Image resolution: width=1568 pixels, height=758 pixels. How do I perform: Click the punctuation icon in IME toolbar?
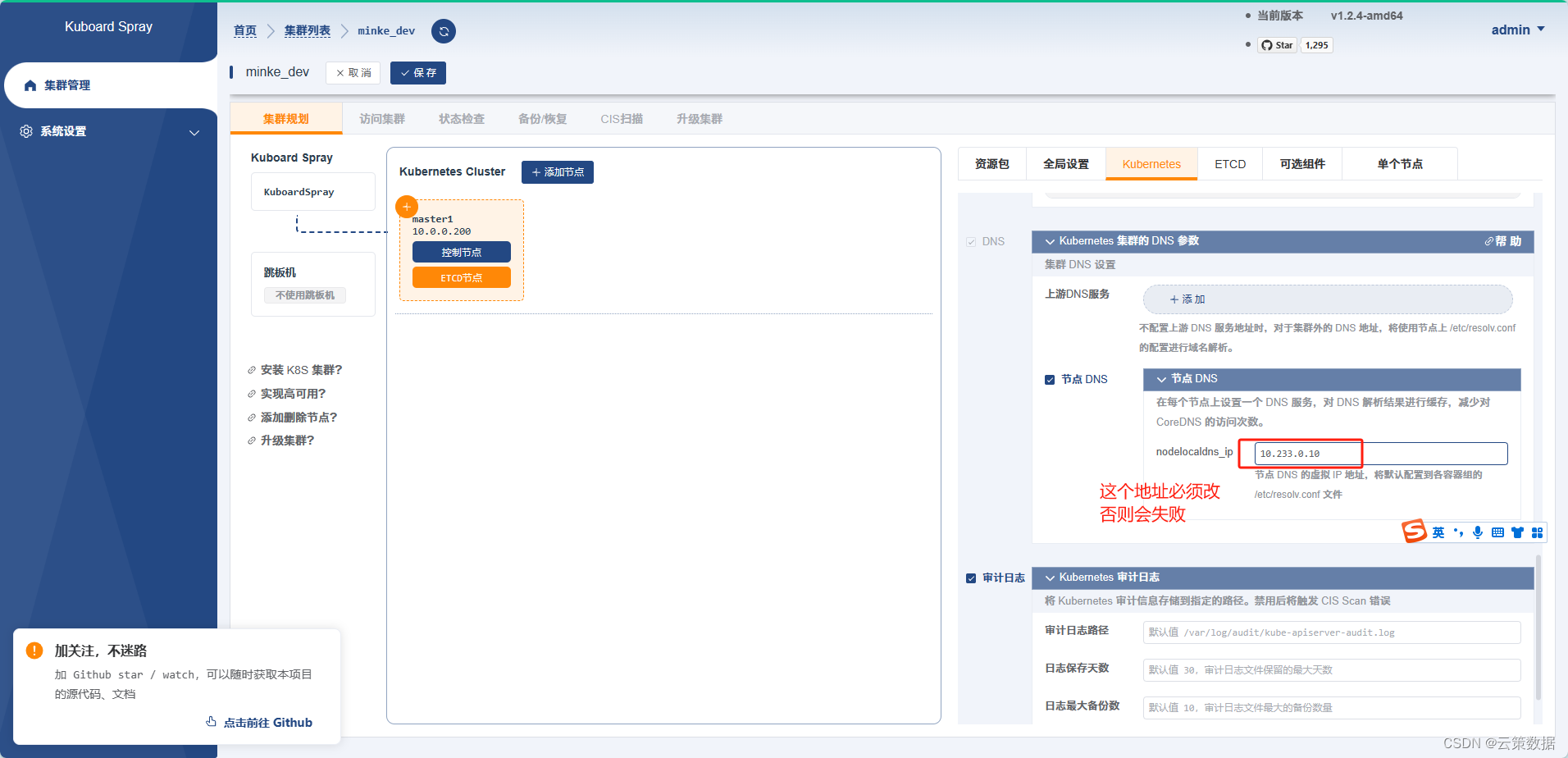[x=1458, y=532]
